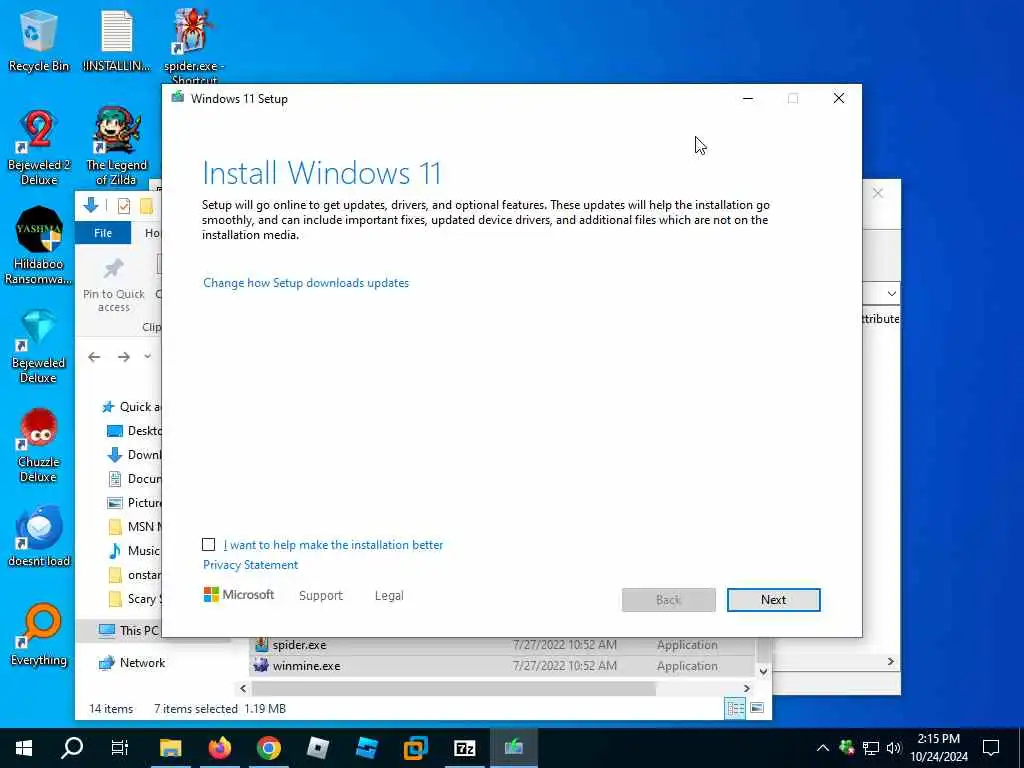Click Pin to Quick access in Explorer ribbon
The width and height of the screenshot is (1024, 768).
114,285
